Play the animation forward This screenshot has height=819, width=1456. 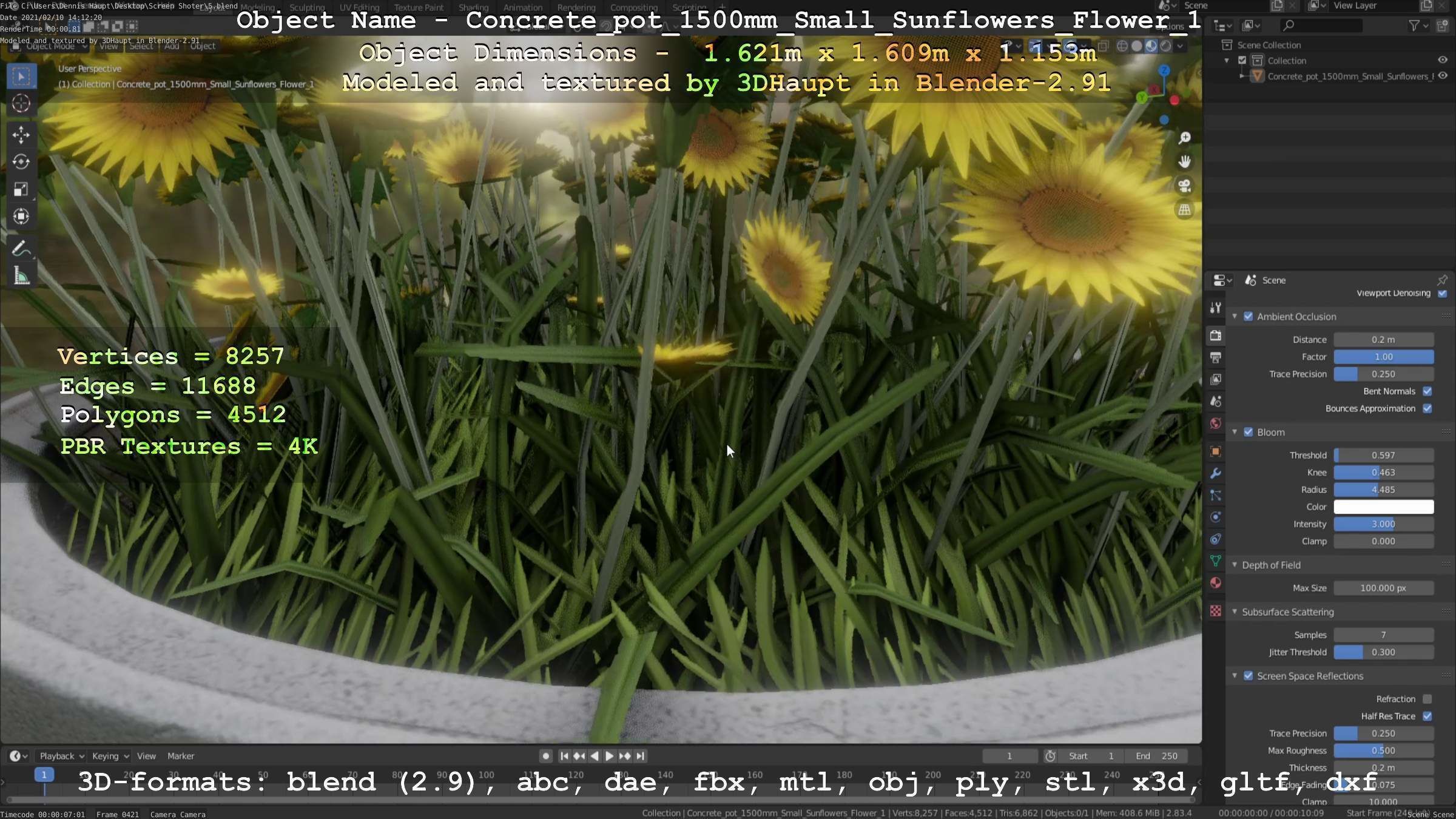610,756
